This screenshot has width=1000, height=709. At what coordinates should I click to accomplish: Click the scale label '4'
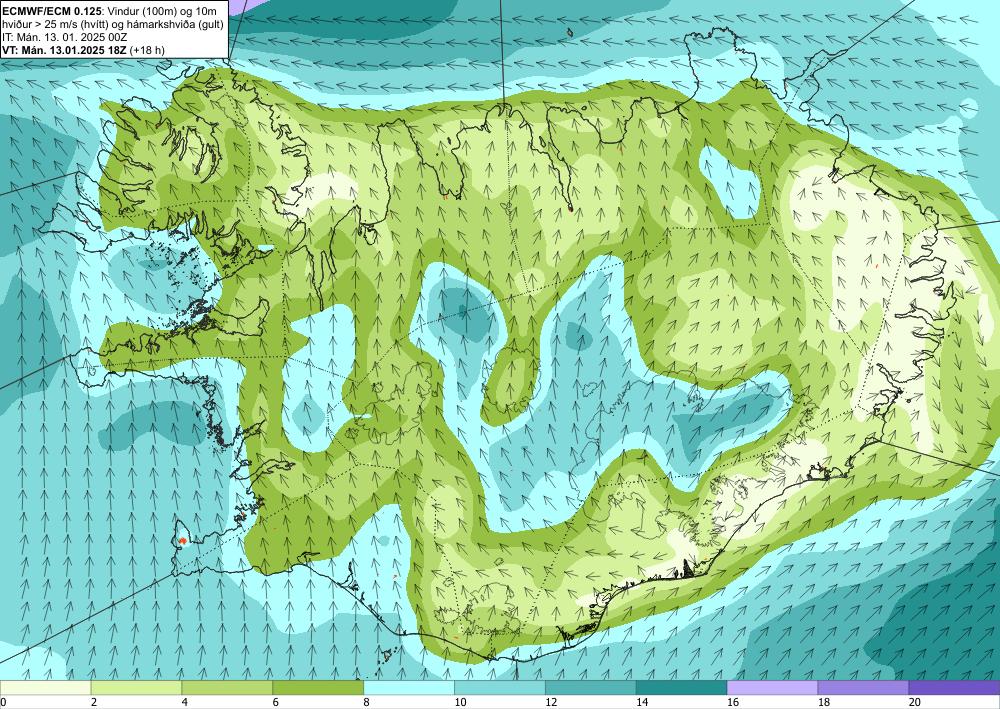(x=185, y=703)
